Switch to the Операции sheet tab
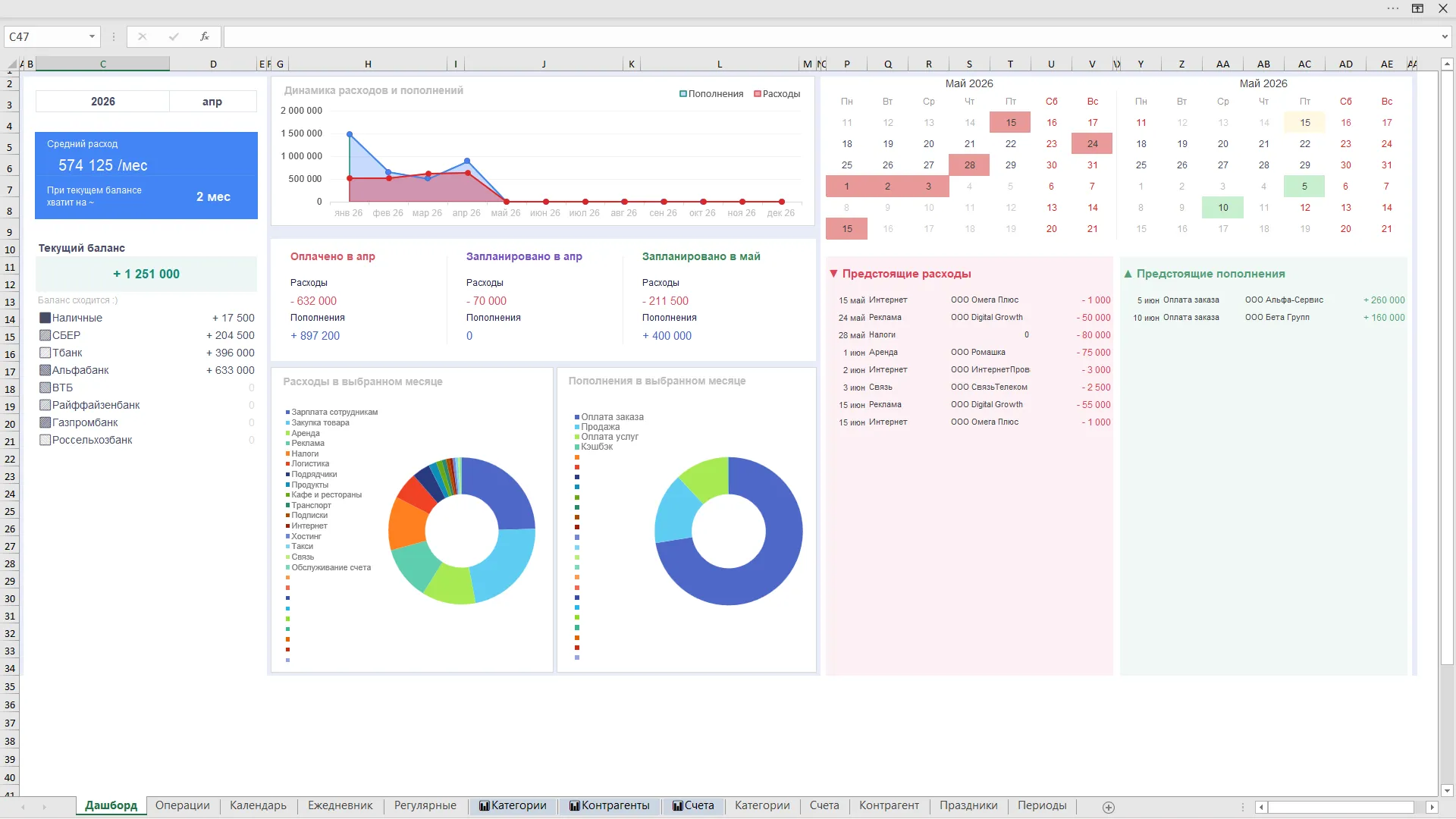 pyautogui.click(x=182, y=805)
